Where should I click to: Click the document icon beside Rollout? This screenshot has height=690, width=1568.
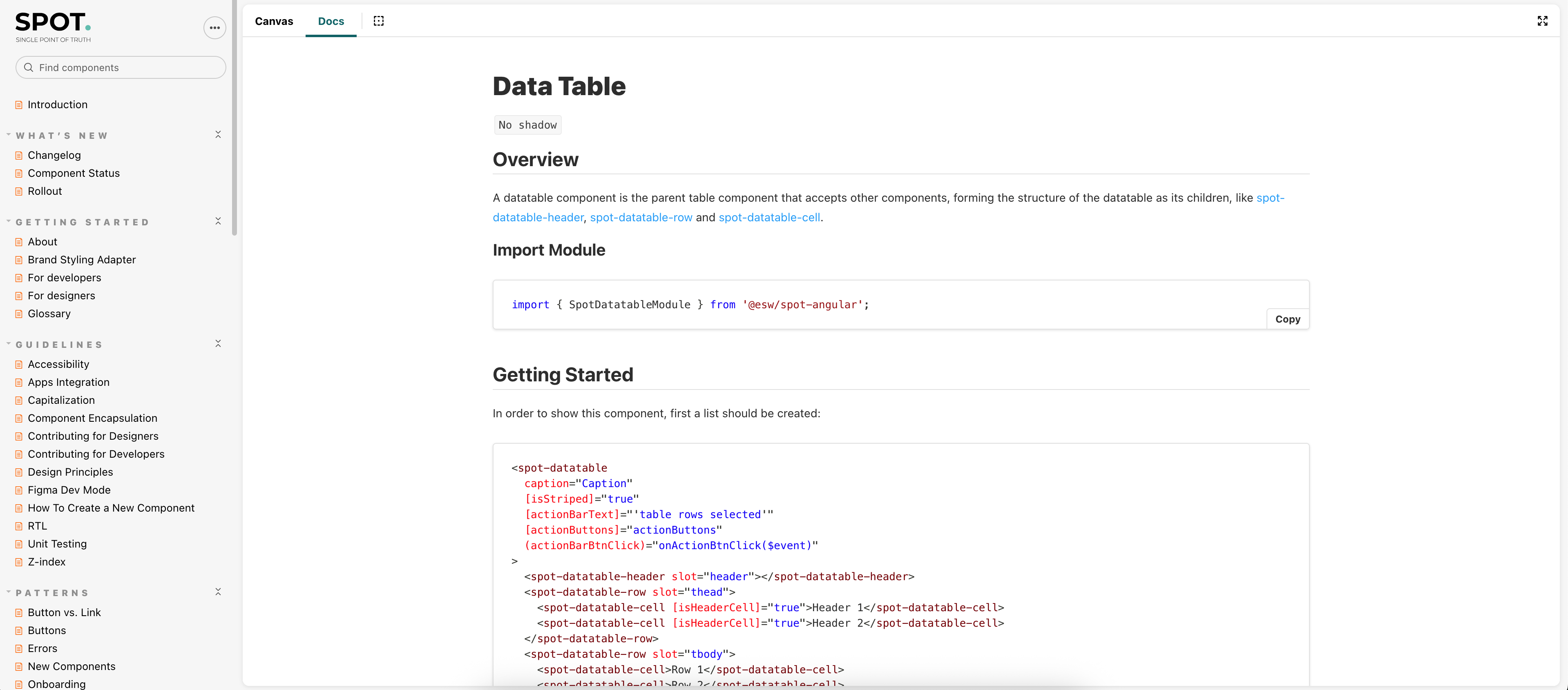(19, 191)
